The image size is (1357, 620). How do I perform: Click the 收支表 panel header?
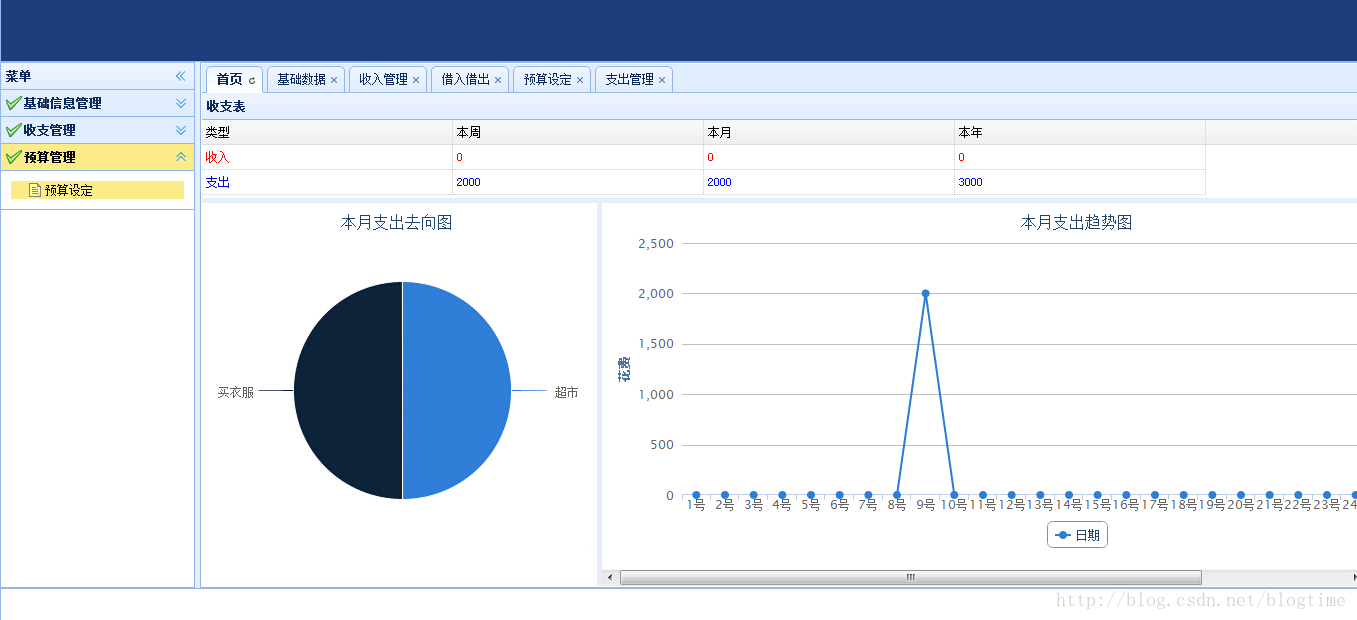tap(779, 106)
